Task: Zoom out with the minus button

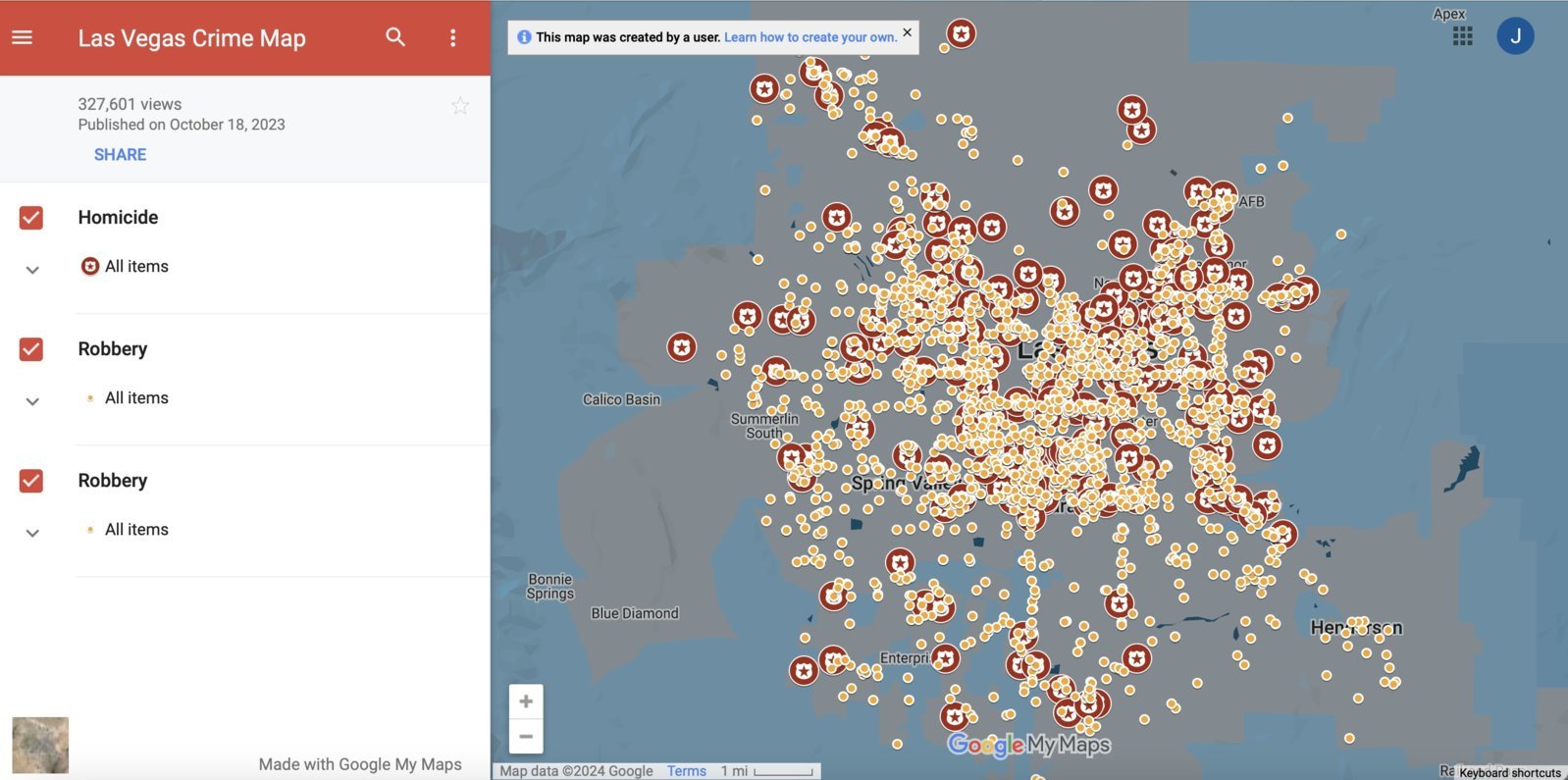Action: (526, 736)
